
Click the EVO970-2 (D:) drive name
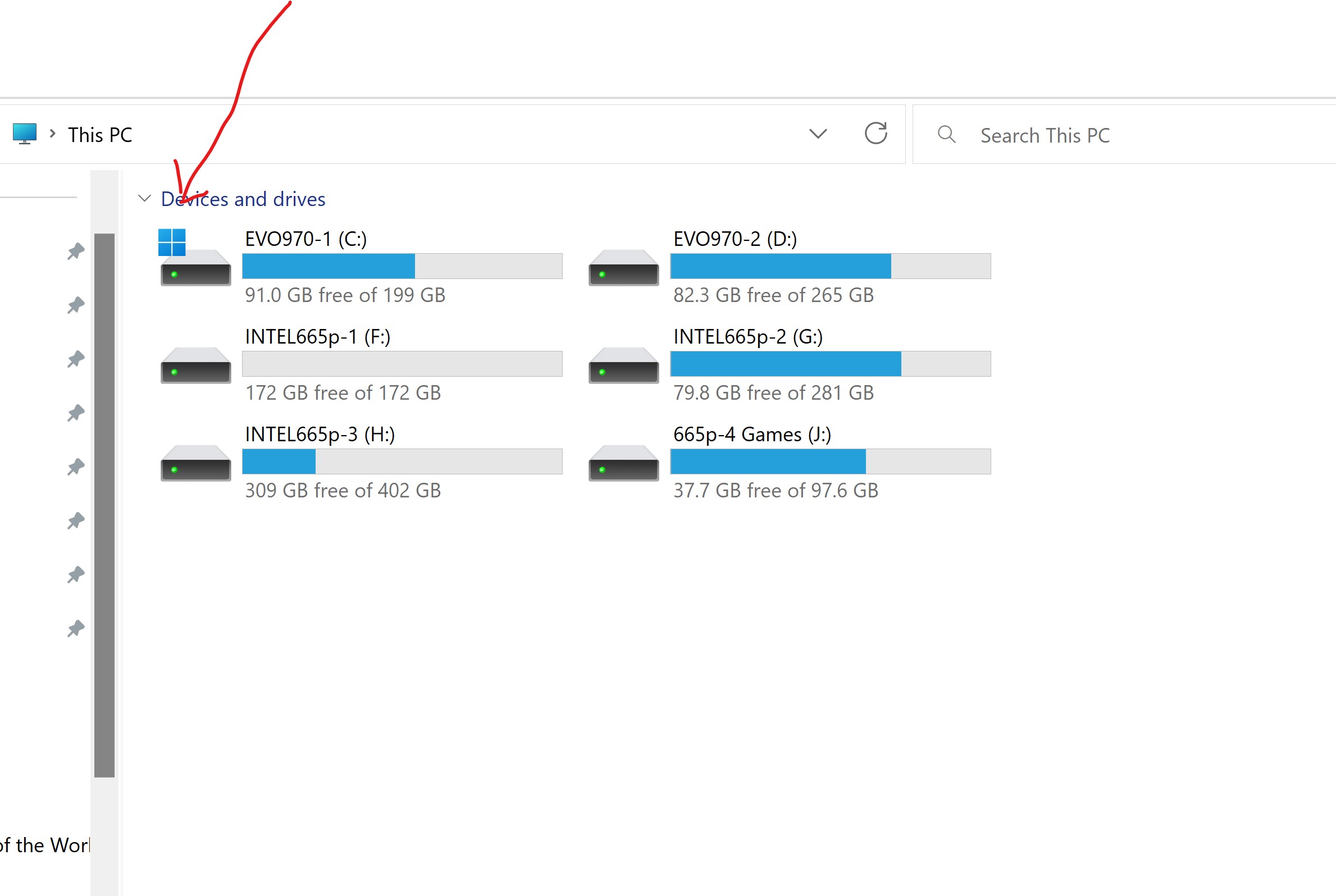pos(735,239)
